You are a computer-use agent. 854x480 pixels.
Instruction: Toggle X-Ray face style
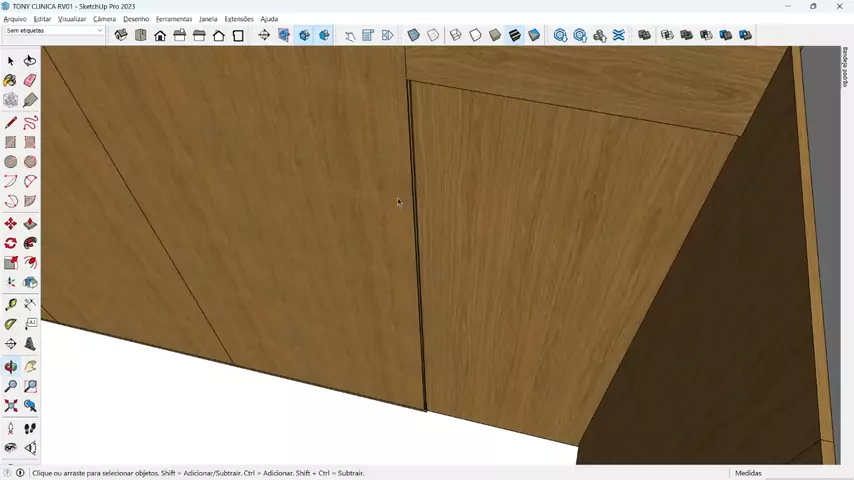pos(413,35)
